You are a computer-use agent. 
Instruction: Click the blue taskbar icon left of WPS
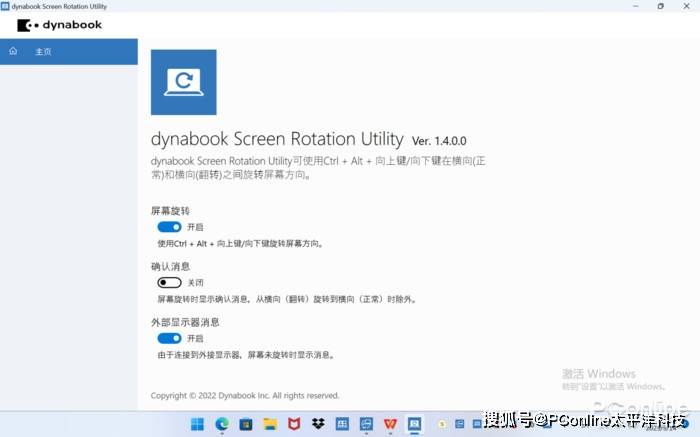pyautogui.click(x=366, y=424)
